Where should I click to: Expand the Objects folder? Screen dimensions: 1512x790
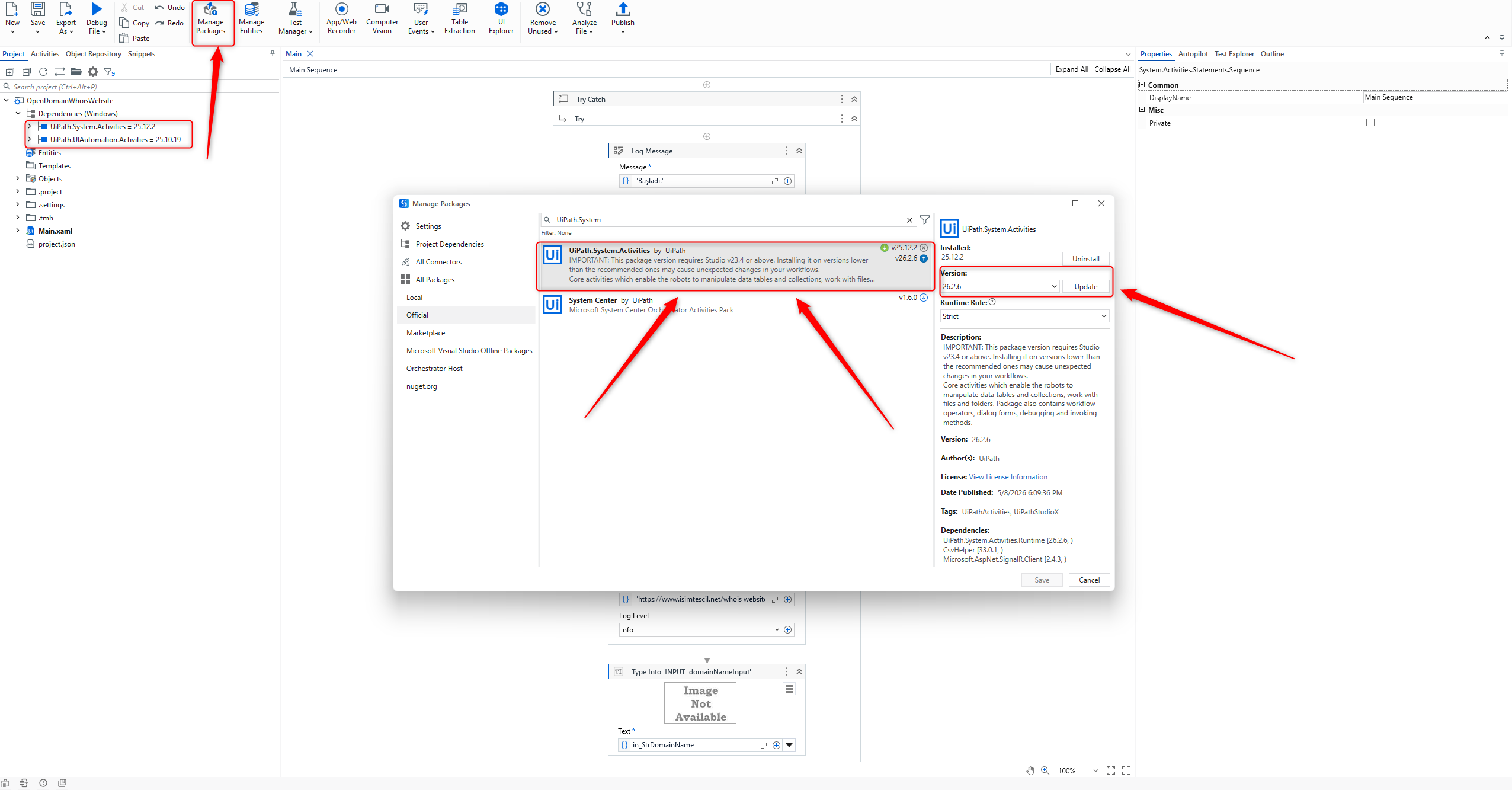pyautogui.click(x=18, y=179)
